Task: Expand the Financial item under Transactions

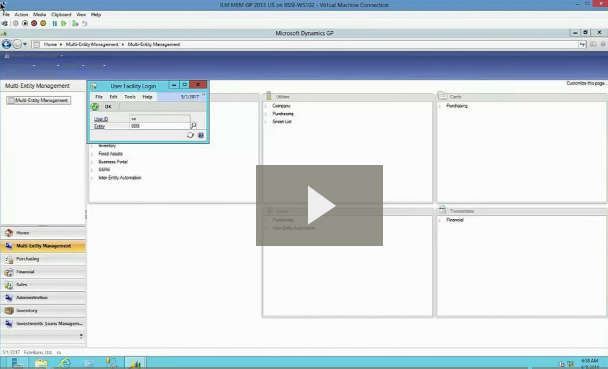Action: (x=455, y=220)
